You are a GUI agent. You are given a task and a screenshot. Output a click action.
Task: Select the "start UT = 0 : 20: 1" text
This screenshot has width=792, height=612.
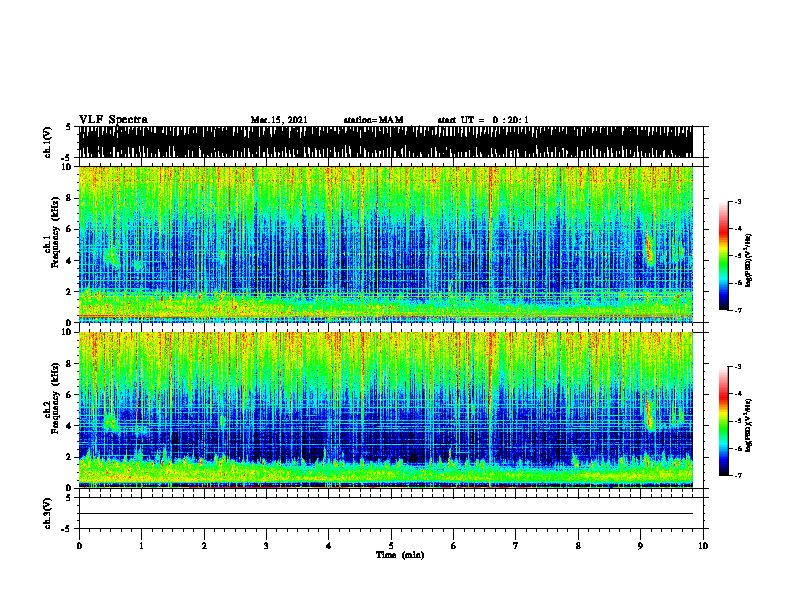pos(483,120)
